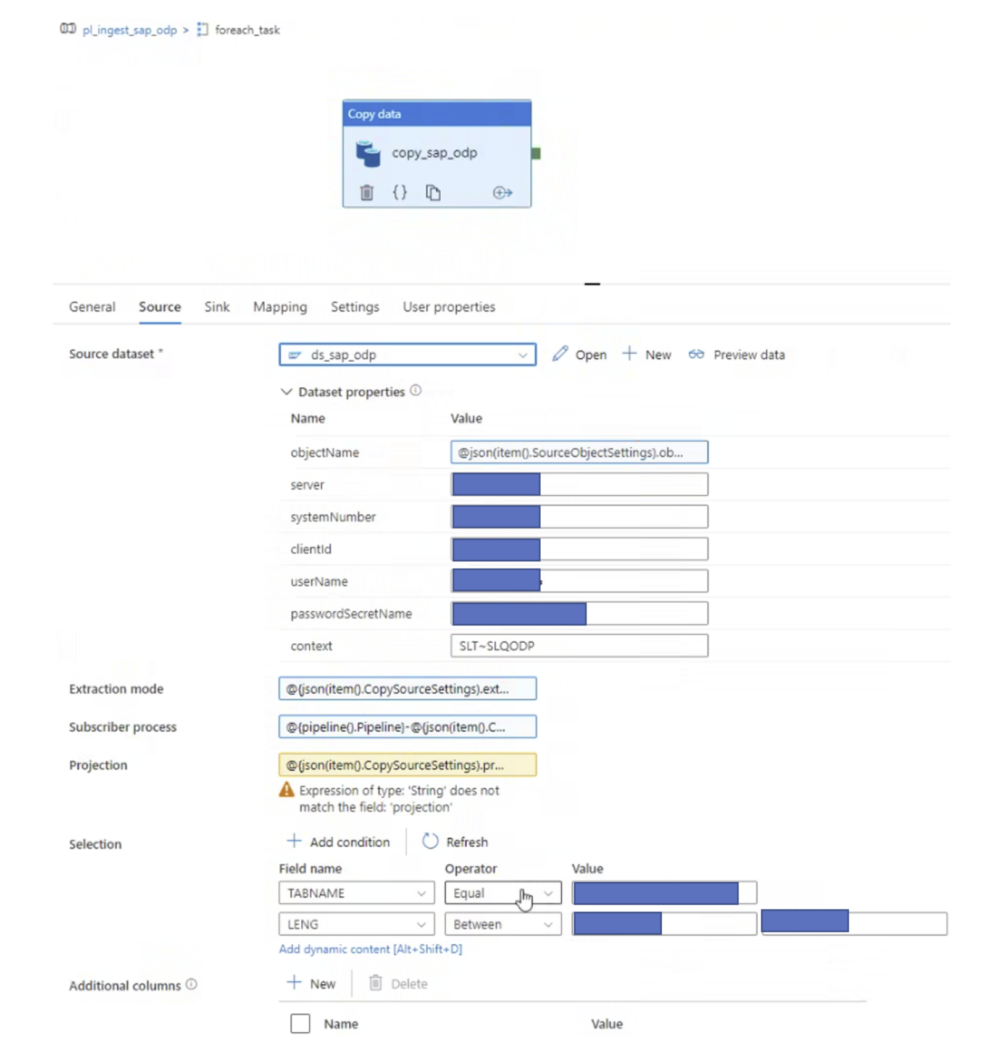Viewport: 992px width, 1054px height.
Task: Switch to the Mapping tab
Action: click(279, 307)
